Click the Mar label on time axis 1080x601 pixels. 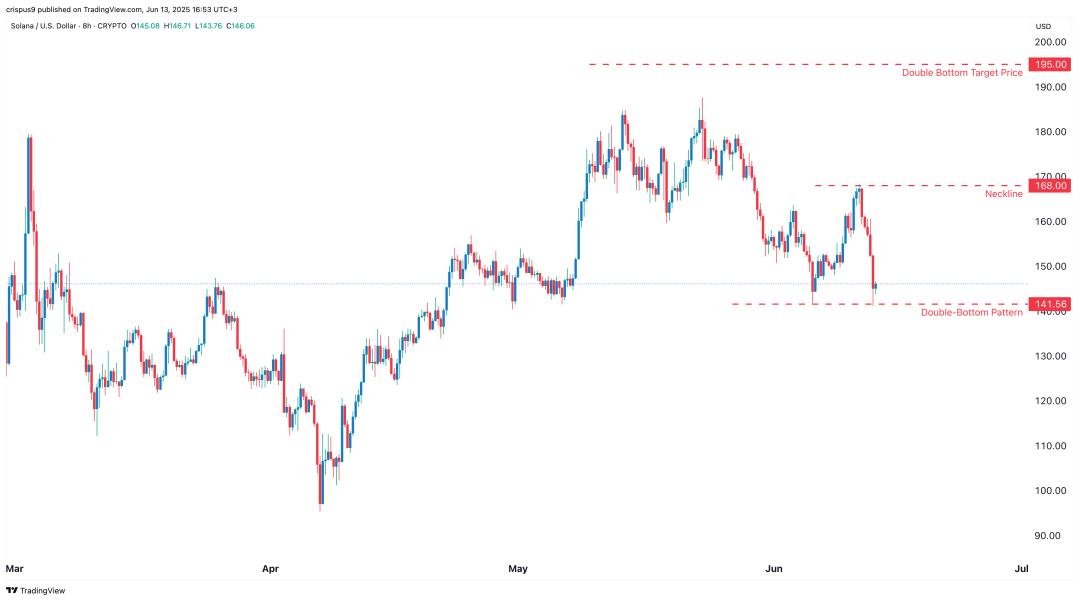pyautogui.click(x=14, y=569)
